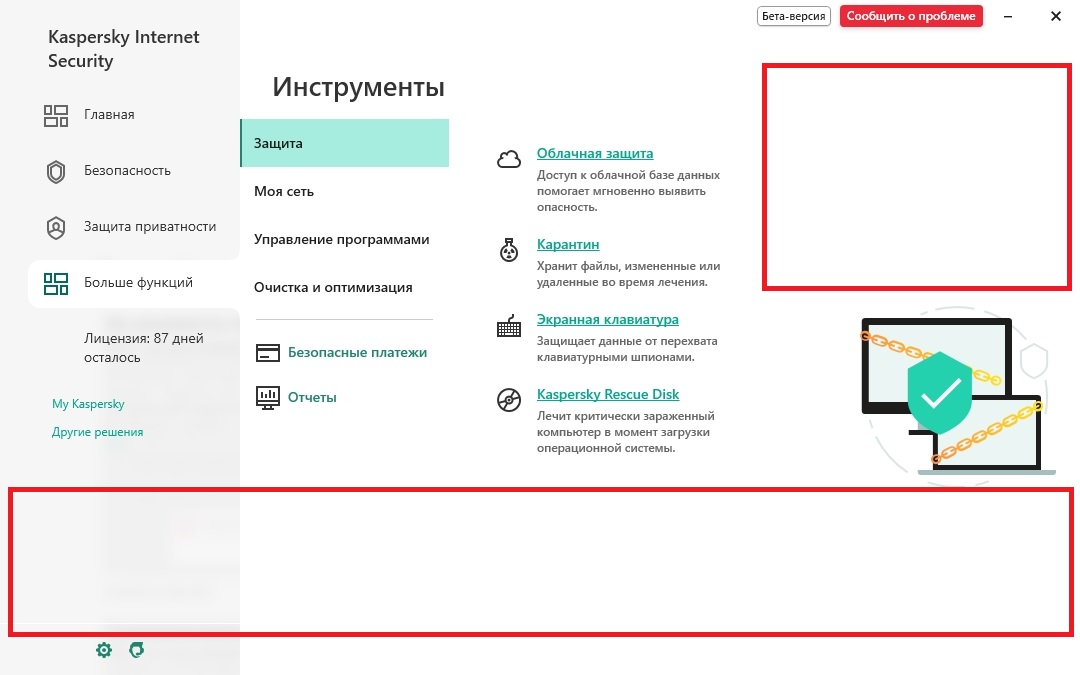The width and height of the screenshot is (1080, 675).
Task: Open the Облачная защита link
Action: (595, 154)
